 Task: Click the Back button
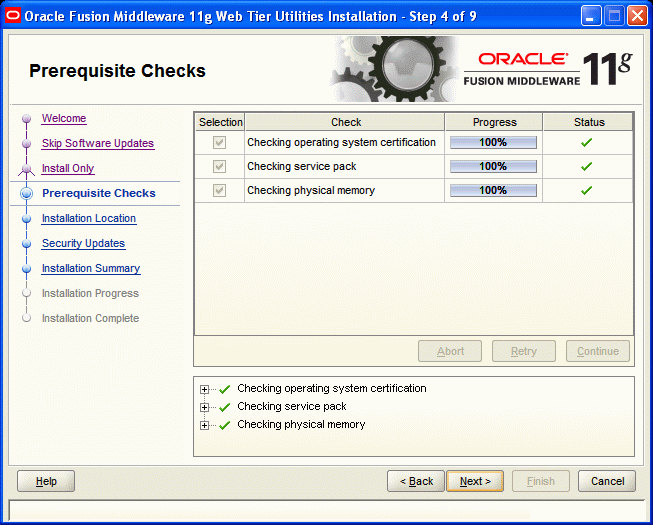416,481
